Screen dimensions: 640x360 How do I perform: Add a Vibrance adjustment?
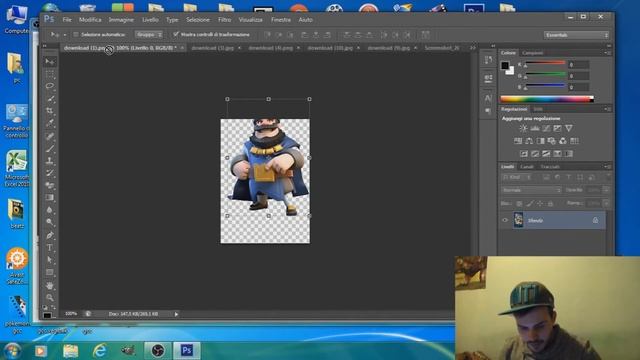[x=569, y=128]
